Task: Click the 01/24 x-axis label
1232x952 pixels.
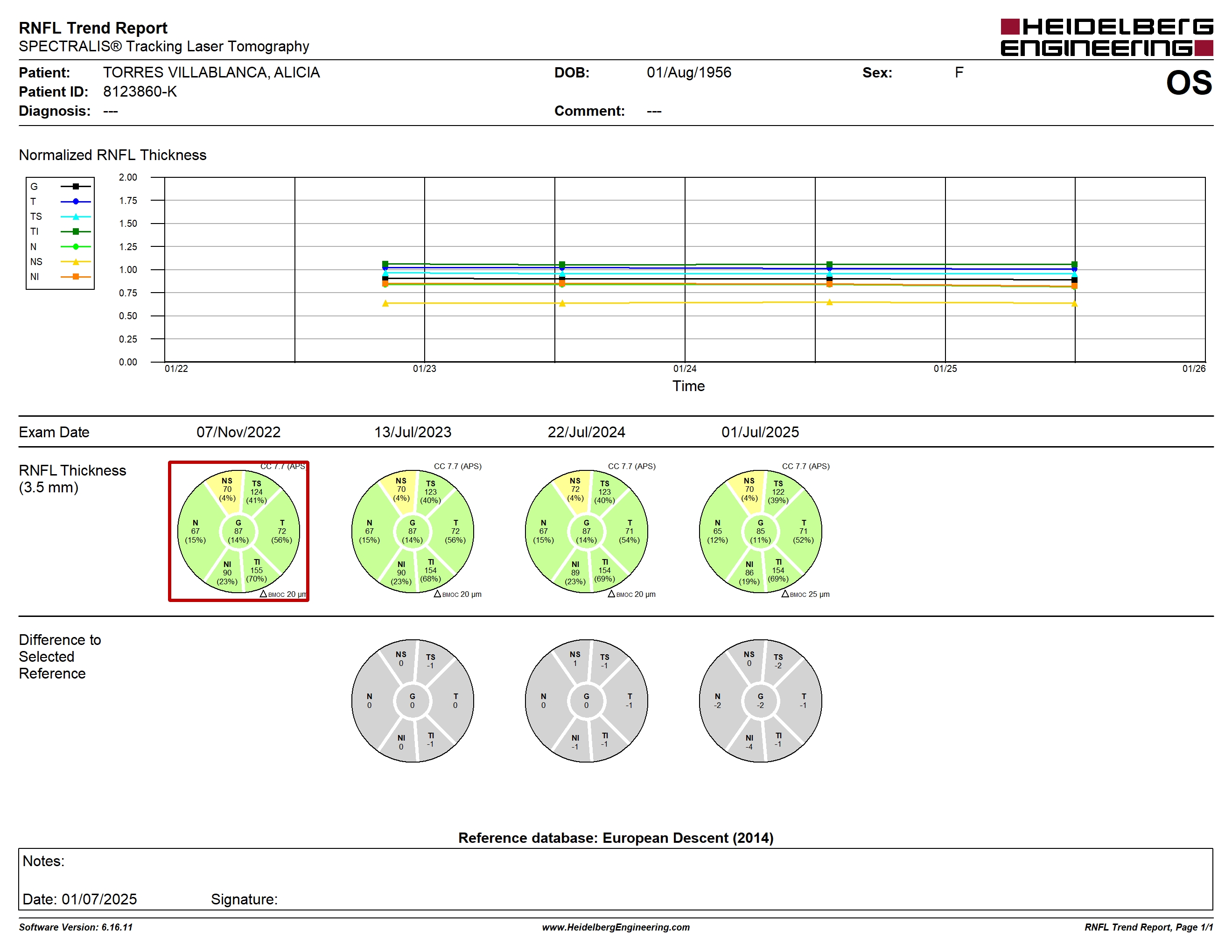Action: [x=685, y=368]
